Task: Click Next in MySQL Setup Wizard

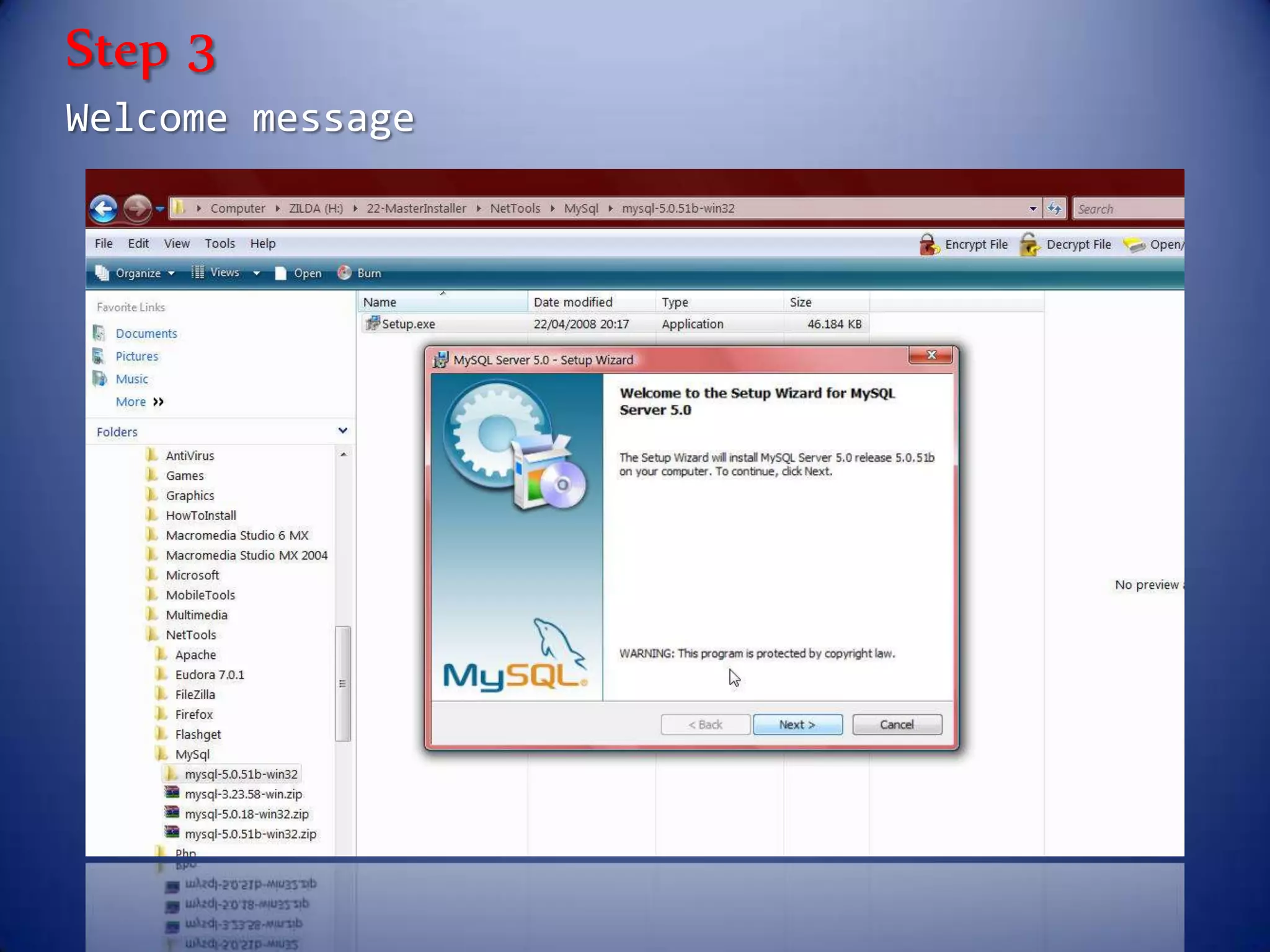Action: pyautogui.click(x=797, y=725)
